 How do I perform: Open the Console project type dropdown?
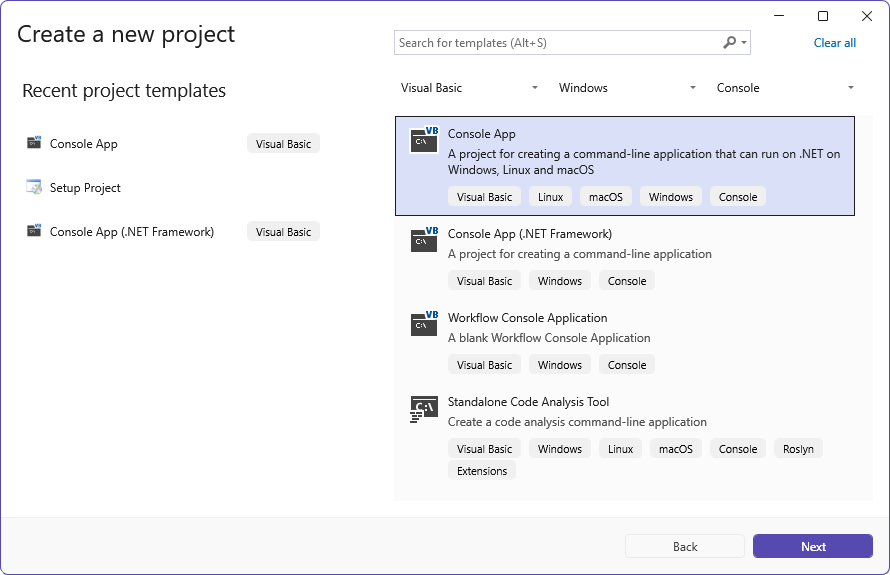(x=785, y=88)
